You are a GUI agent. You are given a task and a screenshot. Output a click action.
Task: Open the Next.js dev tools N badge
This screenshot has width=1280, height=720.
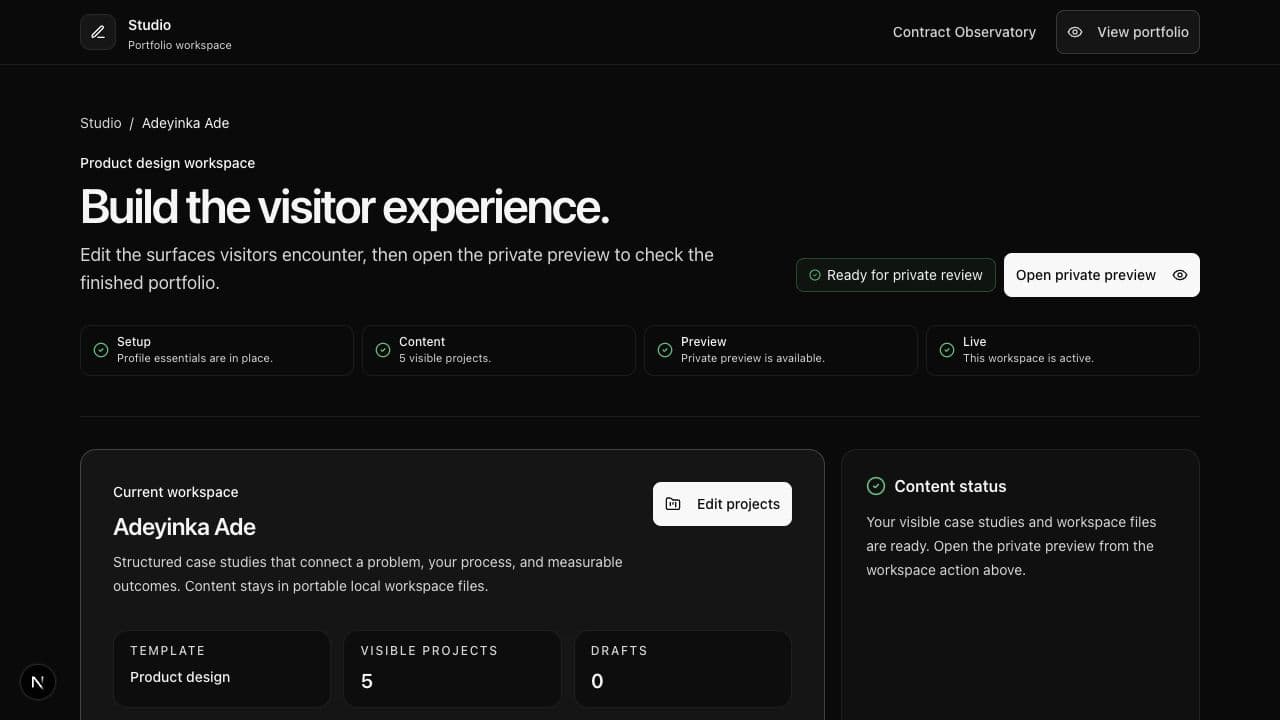38,682
